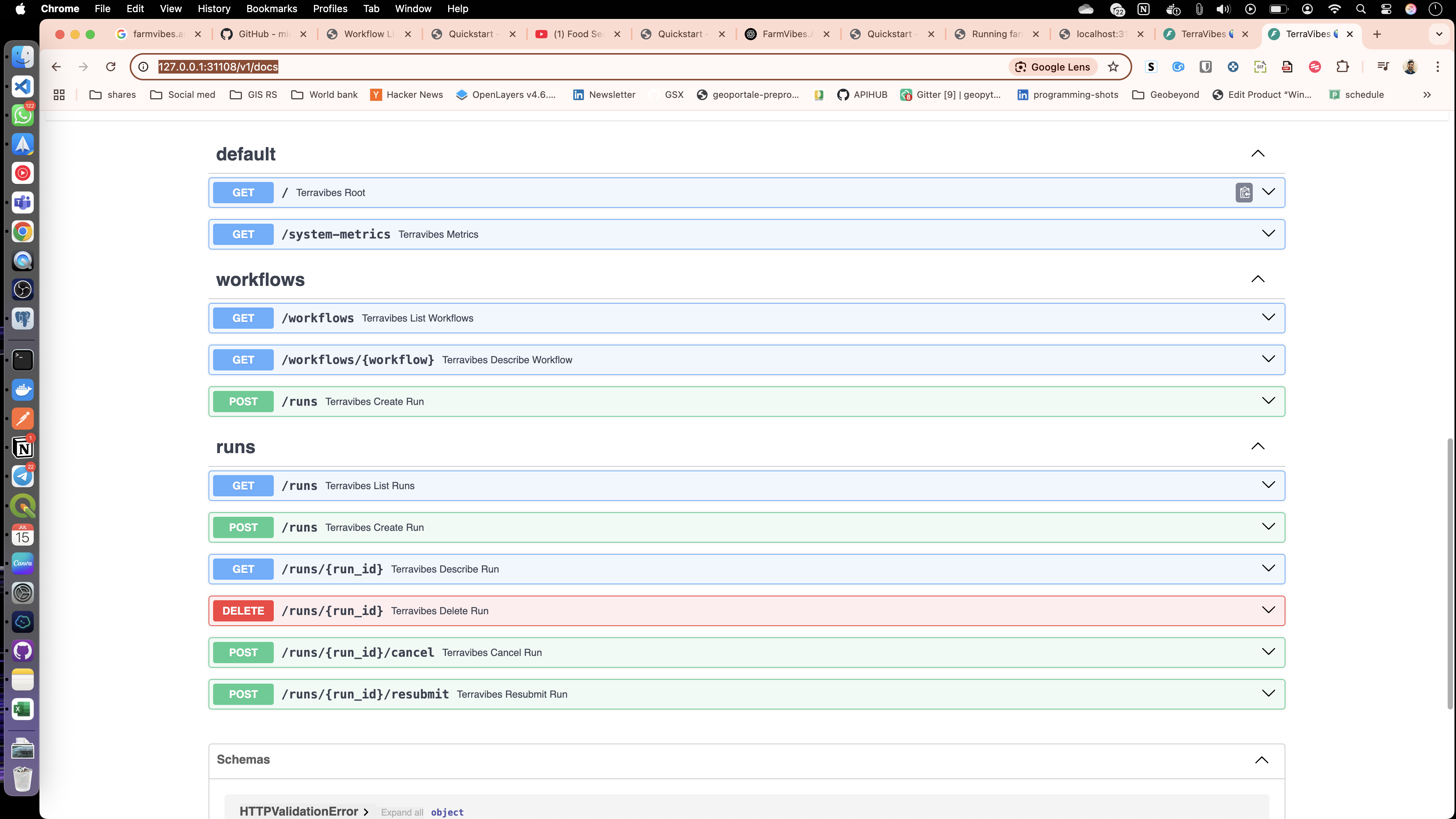Open Chrome Profiles menu
The image size is (1456, 819).
(x=330, y=8)
